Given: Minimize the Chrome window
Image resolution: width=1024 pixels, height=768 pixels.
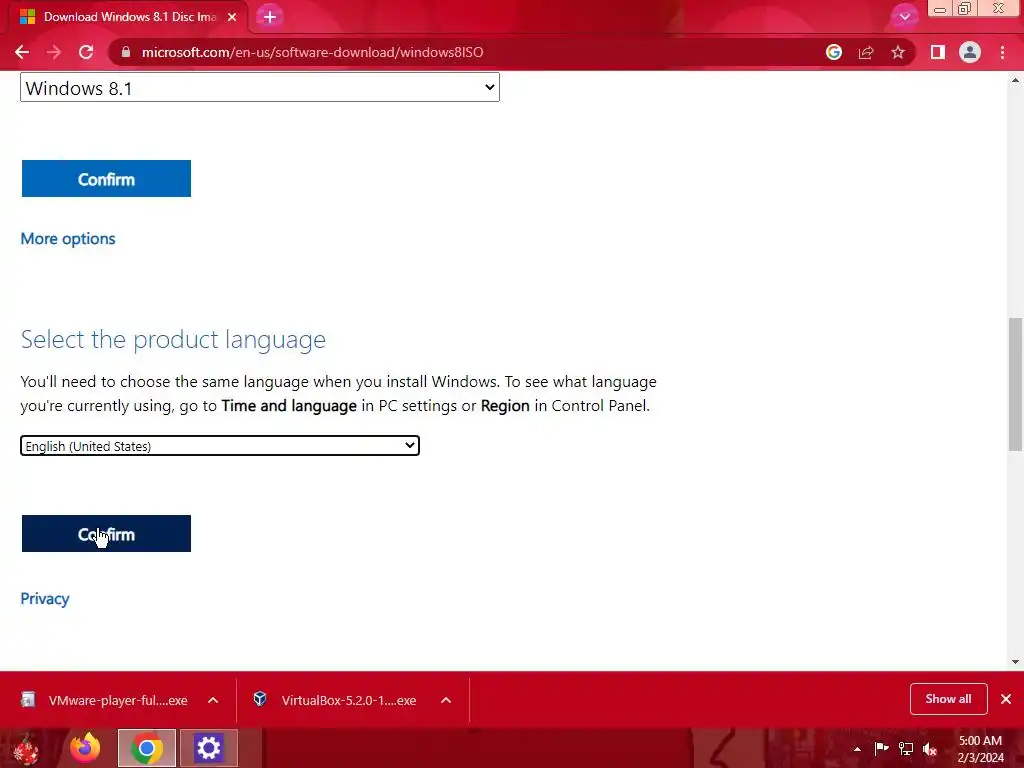Looking at the screenshot, I should pyautogui.click(x=940, y=9).
